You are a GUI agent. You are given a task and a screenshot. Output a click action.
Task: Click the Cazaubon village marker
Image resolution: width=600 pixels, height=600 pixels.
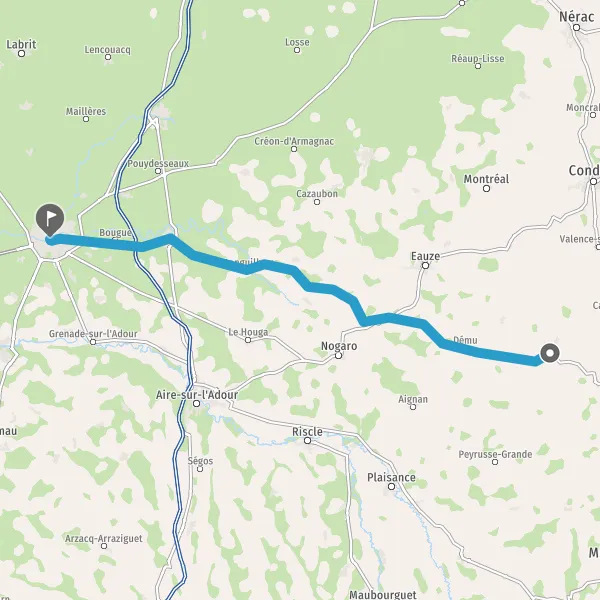tap(317, 202)
